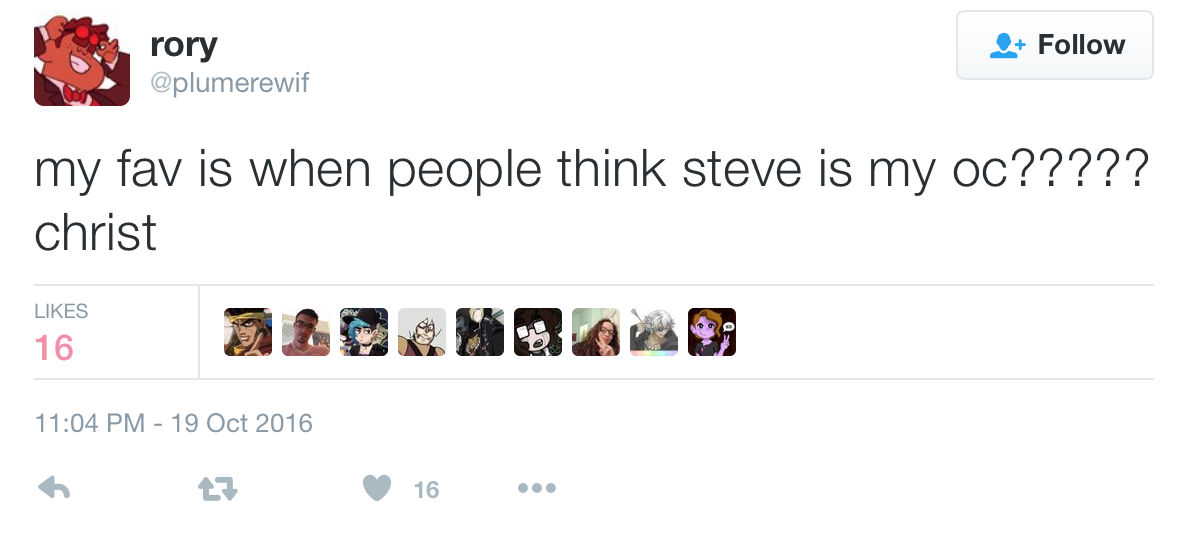The width and height of the screenshot is (1180, 546).
Task: Click the reply arrow icon
Action: point(52,488)
